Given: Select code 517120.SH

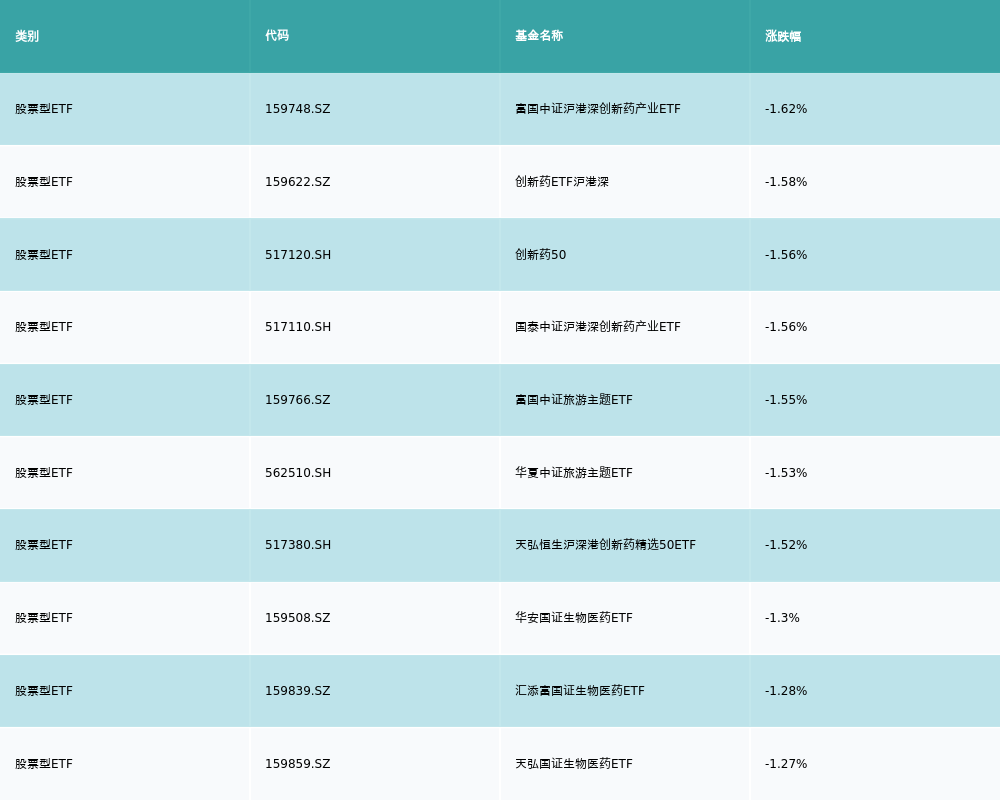Looking at the screenshot, I should click(x=298, y=255).
